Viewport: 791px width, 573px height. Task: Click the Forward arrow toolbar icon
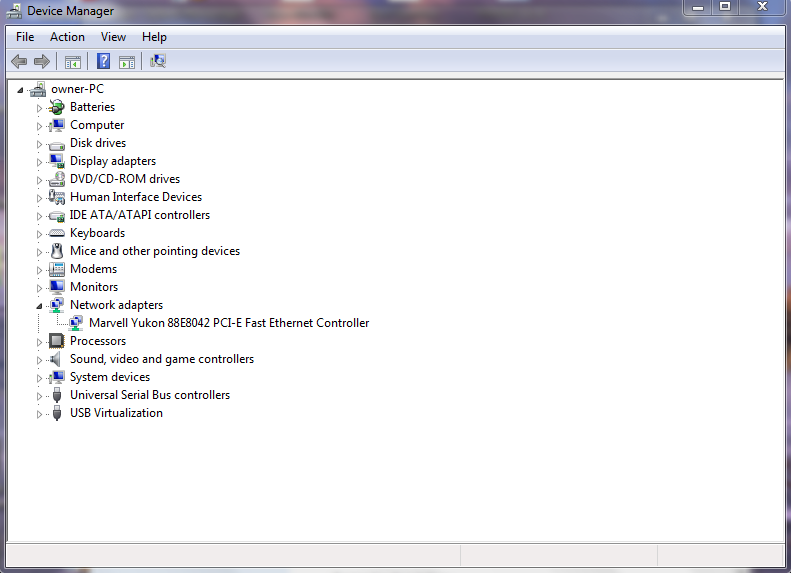(x=42, y=62)
